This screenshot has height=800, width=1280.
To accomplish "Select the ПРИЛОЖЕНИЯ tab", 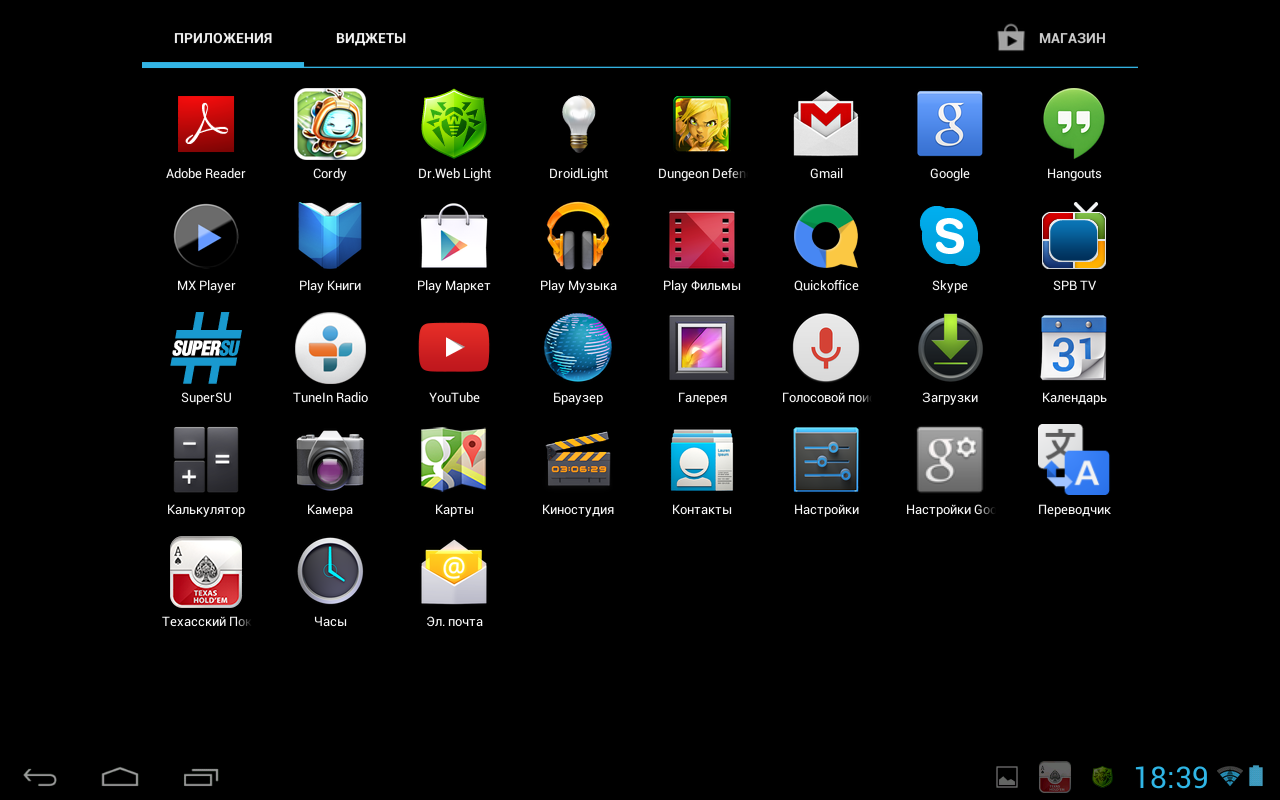I will pyautogui.click(x=223, y=38).
